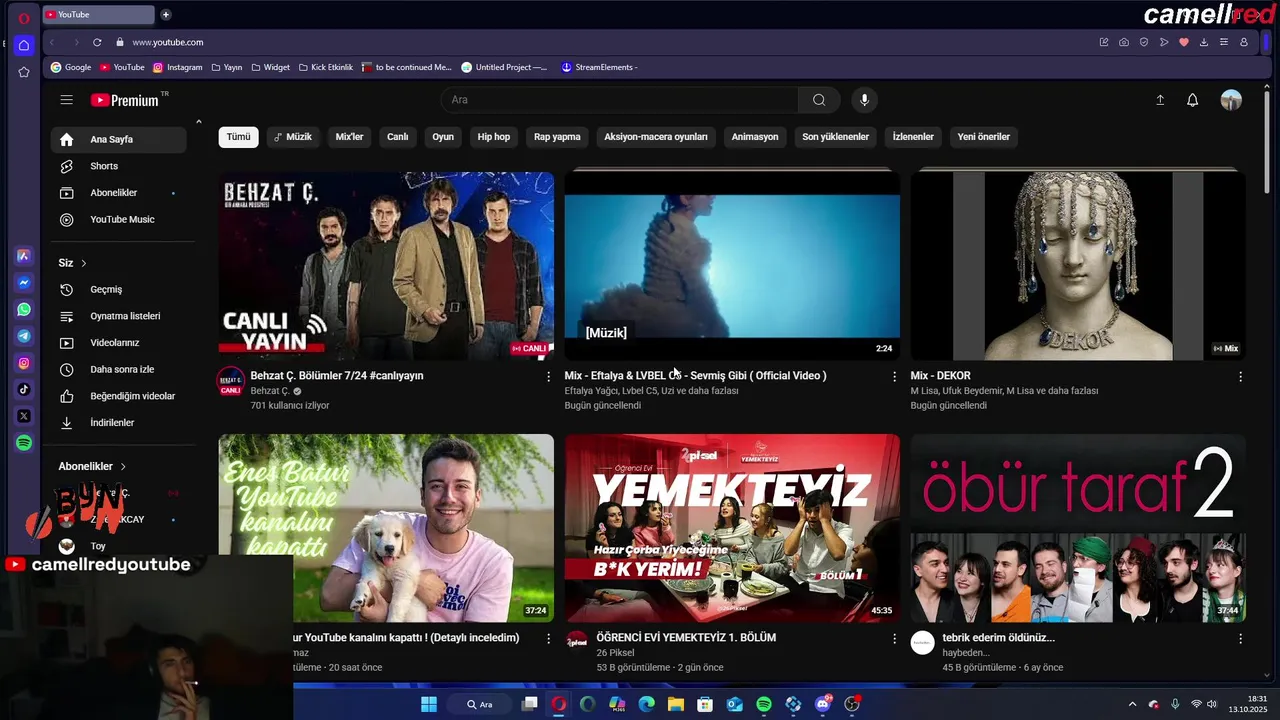Screen dimensions: 1280x720
Task: Select the Tümü filter chip
Action: pos(238,137)
